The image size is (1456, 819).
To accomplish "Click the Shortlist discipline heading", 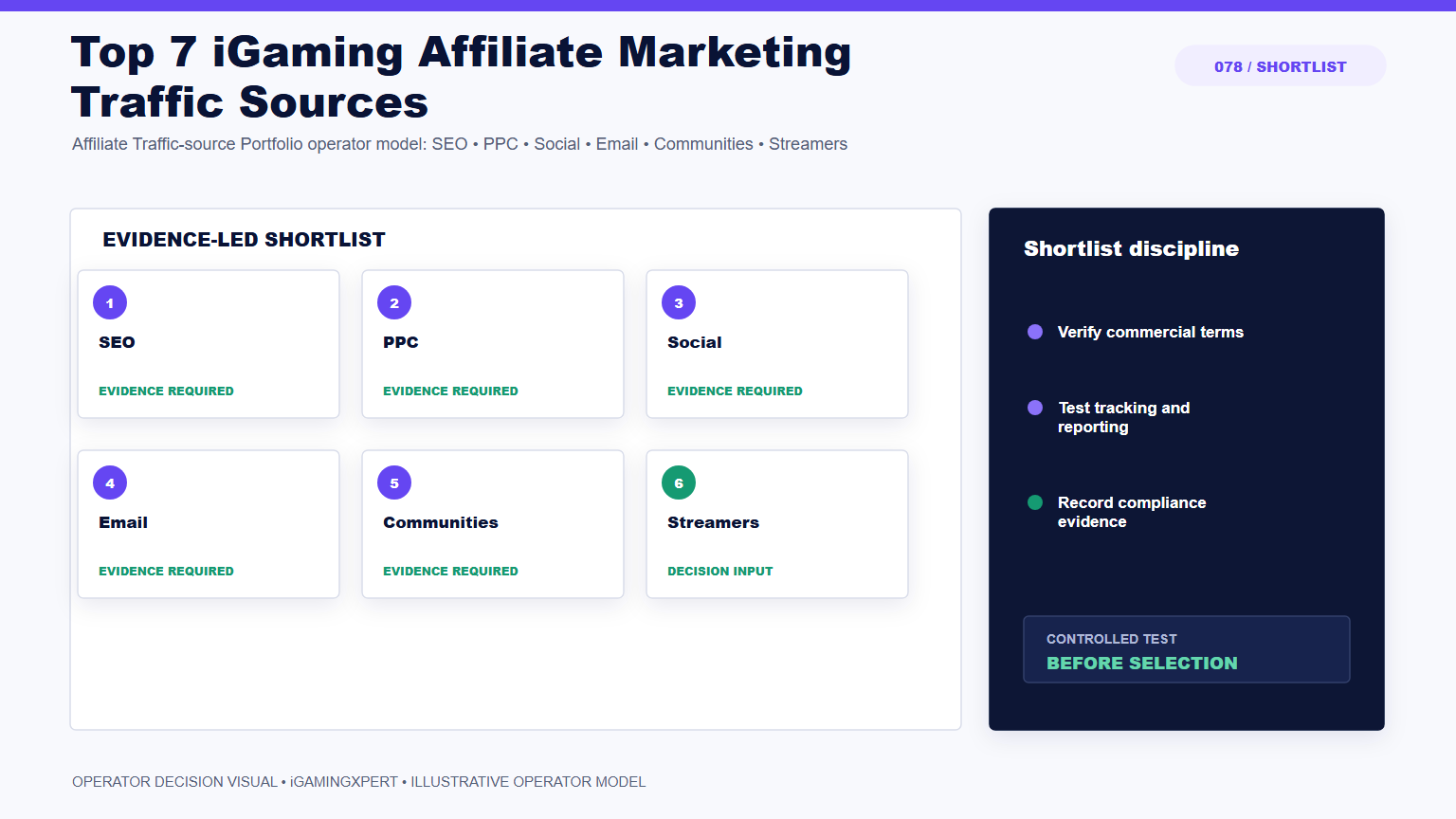I will click(x=1131, y=248).
